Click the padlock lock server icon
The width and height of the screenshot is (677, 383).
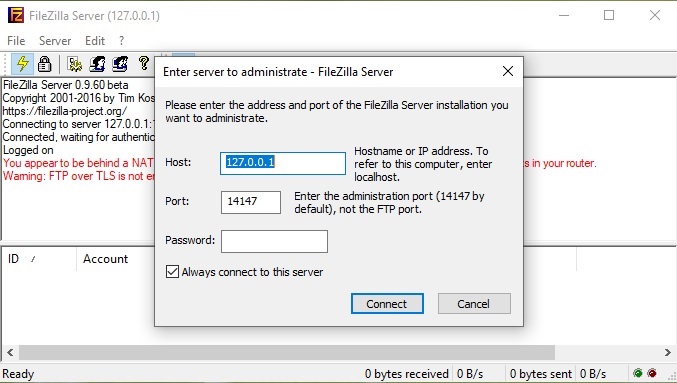[x=44, y=64]
